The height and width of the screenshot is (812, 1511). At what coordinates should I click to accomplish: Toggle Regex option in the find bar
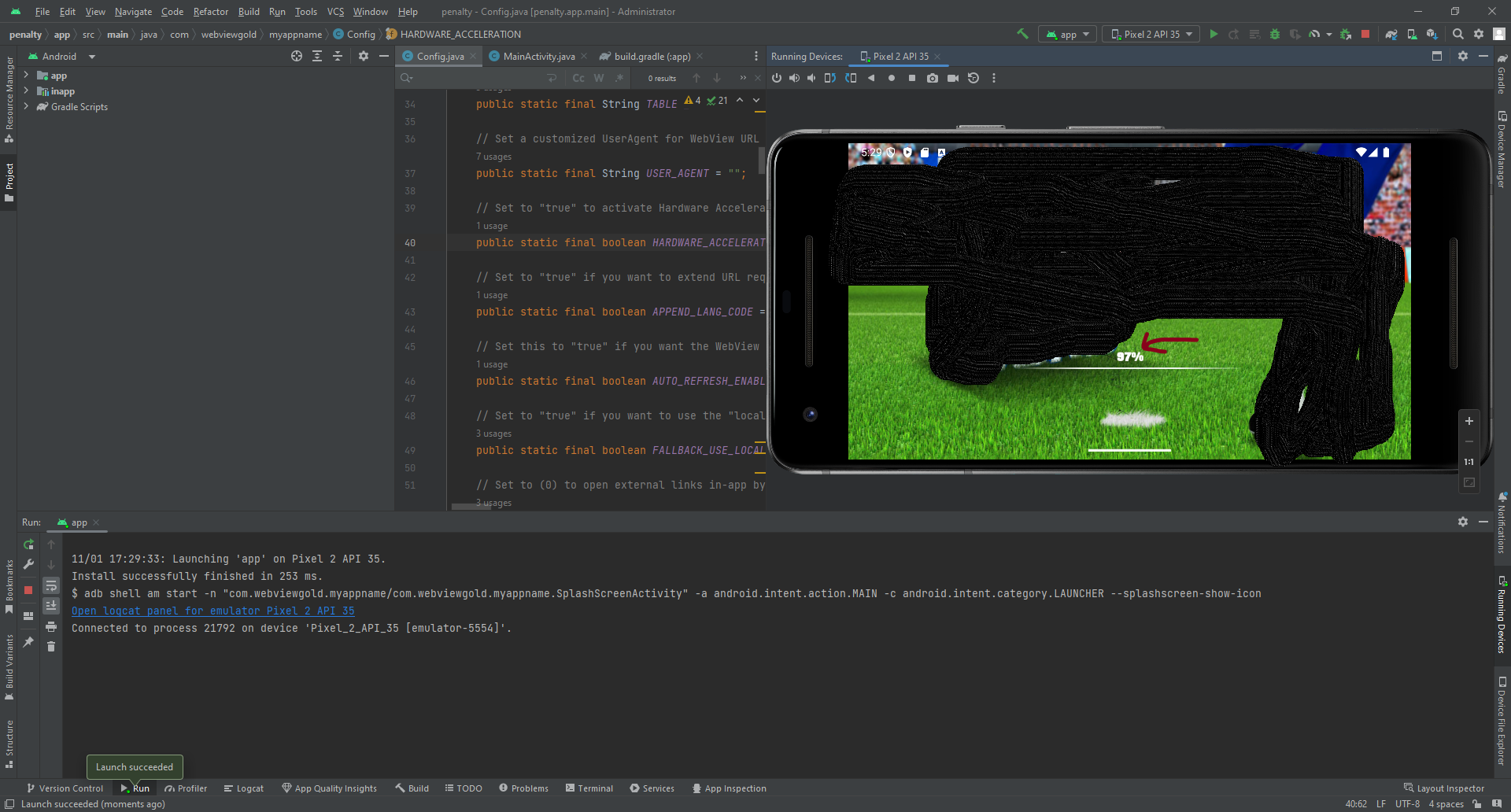click(619, 78)
